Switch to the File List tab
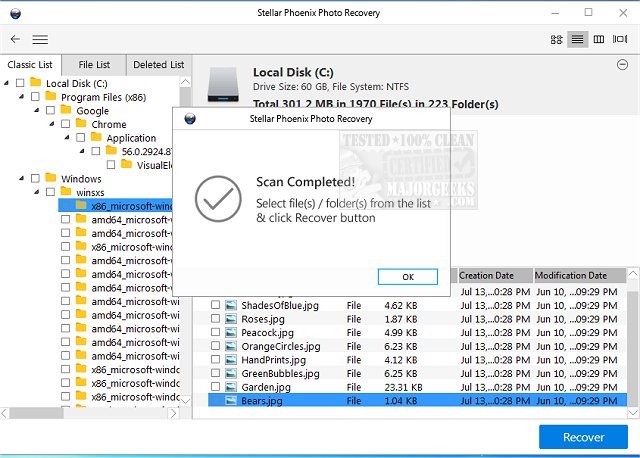Image resolution: width=640 pixels, height=458 pixels. 94,65
